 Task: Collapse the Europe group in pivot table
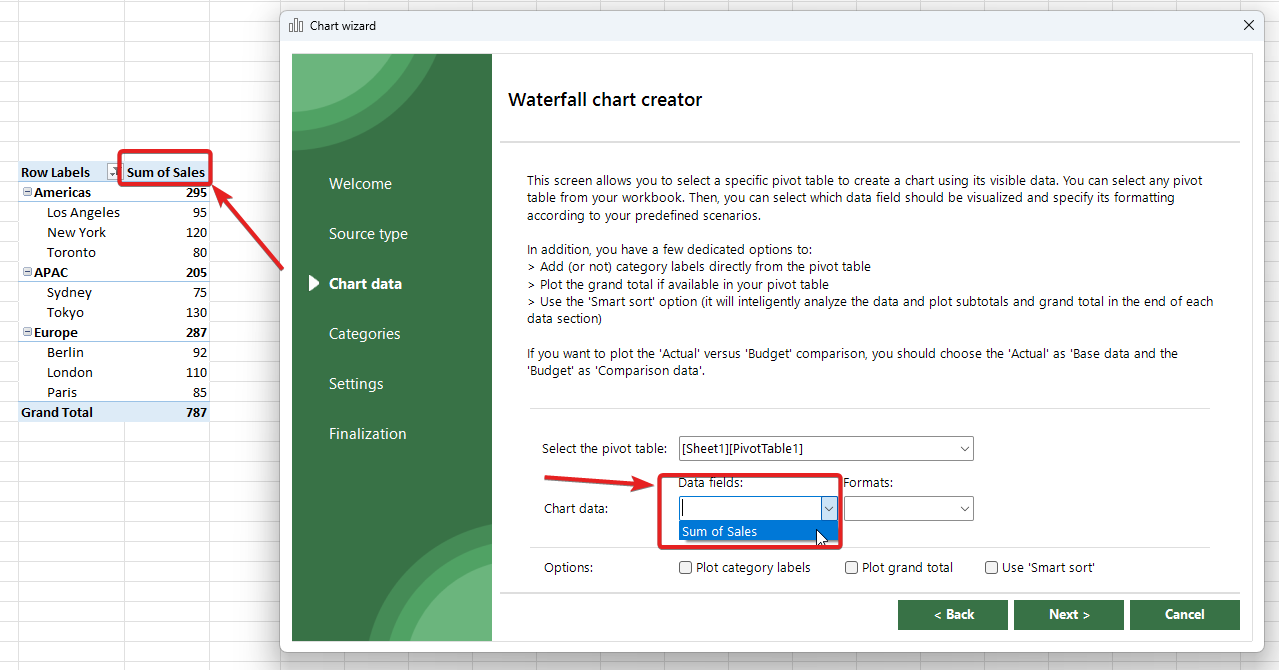[27, 332]
